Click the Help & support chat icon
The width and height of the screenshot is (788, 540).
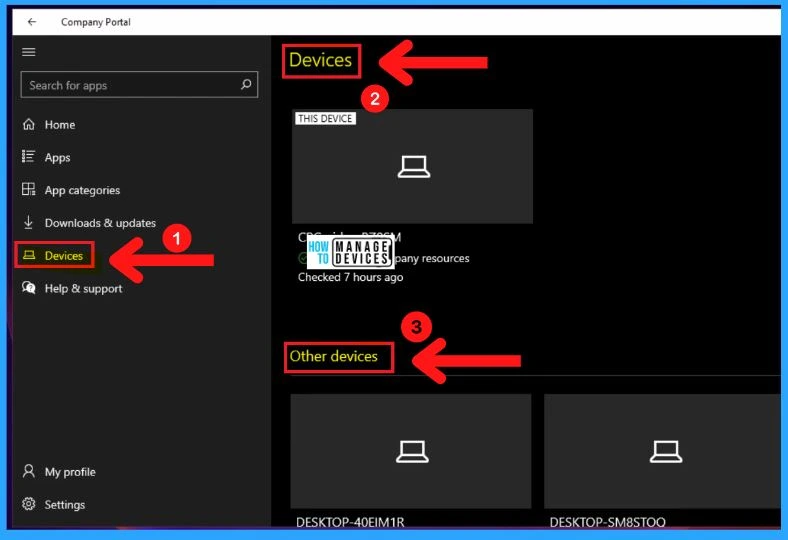pos(29,287)
